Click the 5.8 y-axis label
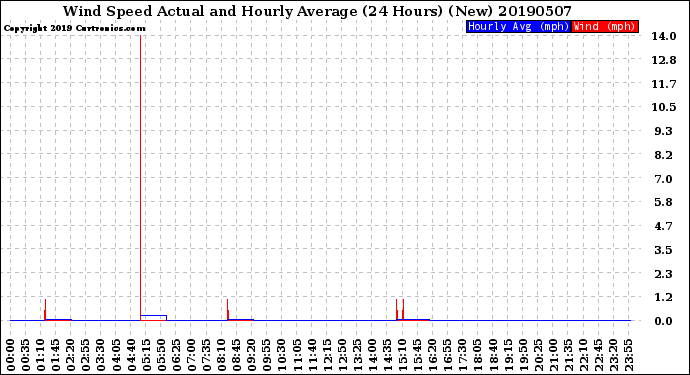This screenshot has width=690, height=375. point(664,202)
